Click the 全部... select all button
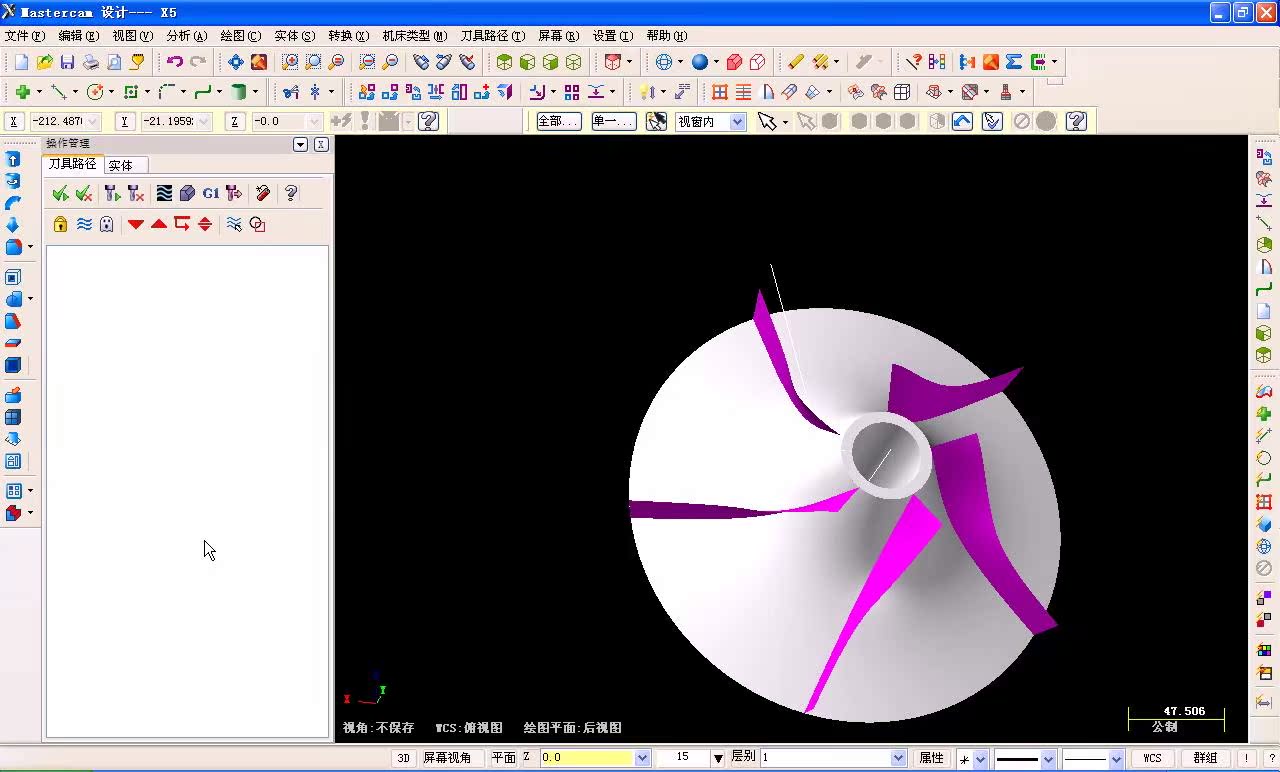The width and height of the screenshot is (1280, 772). tap(558, 121)
